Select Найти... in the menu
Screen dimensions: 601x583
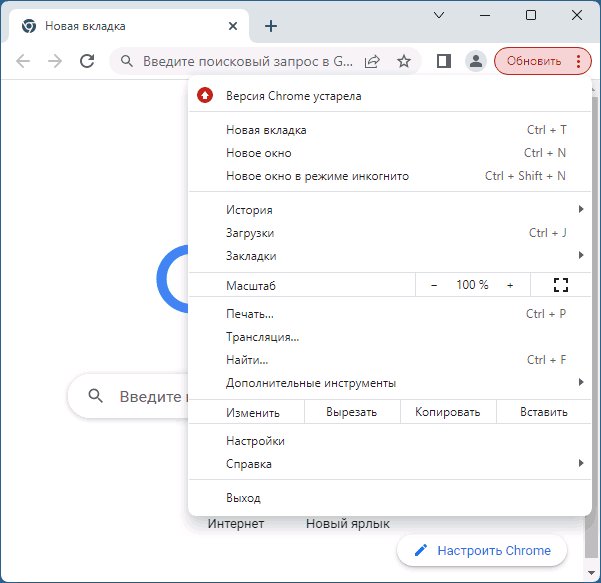point(389,360)
